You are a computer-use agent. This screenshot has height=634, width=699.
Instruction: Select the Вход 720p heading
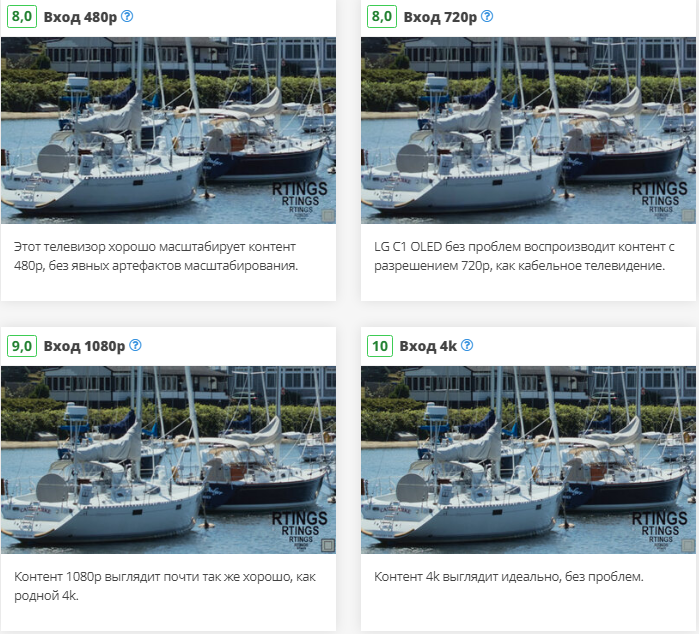click(440, 17)
